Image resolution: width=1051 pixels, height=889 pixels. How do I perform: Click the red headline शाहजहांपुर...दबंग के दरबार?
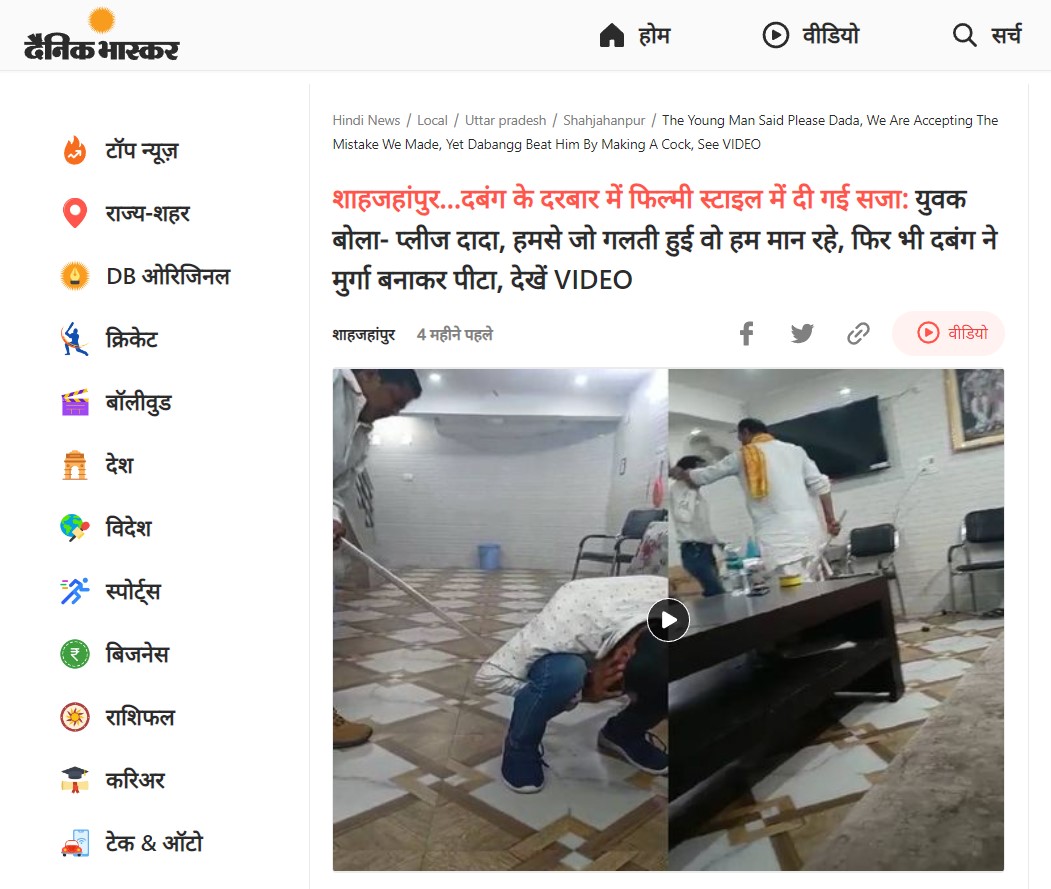(x=621, y=199)
